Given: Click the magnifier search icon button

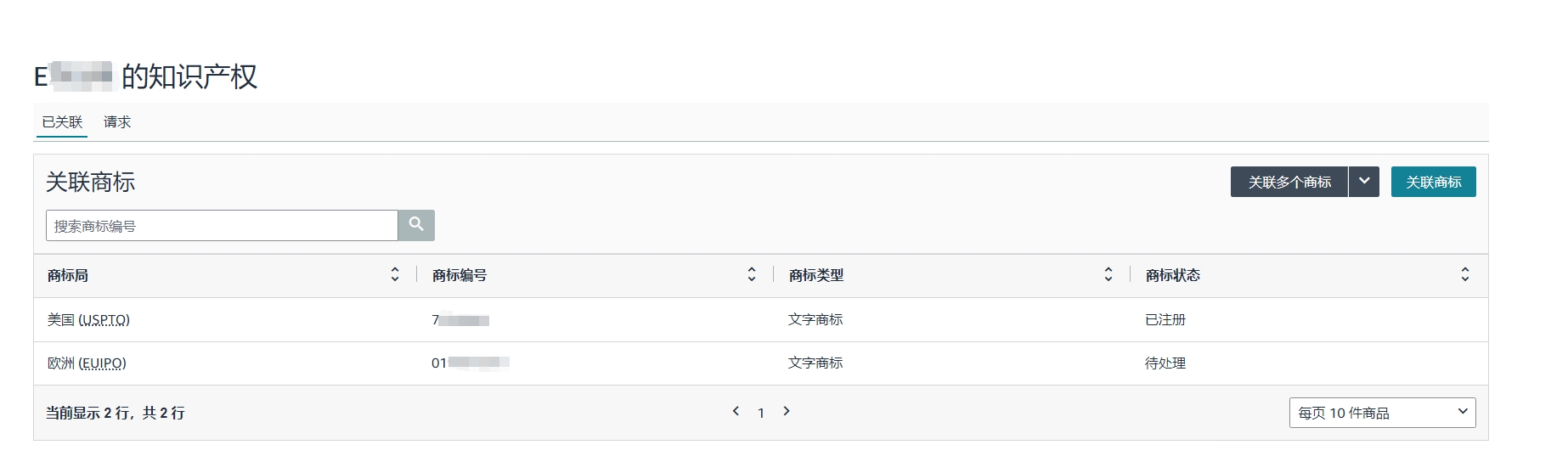Looking at the screenshot, I should click(416, 225).
